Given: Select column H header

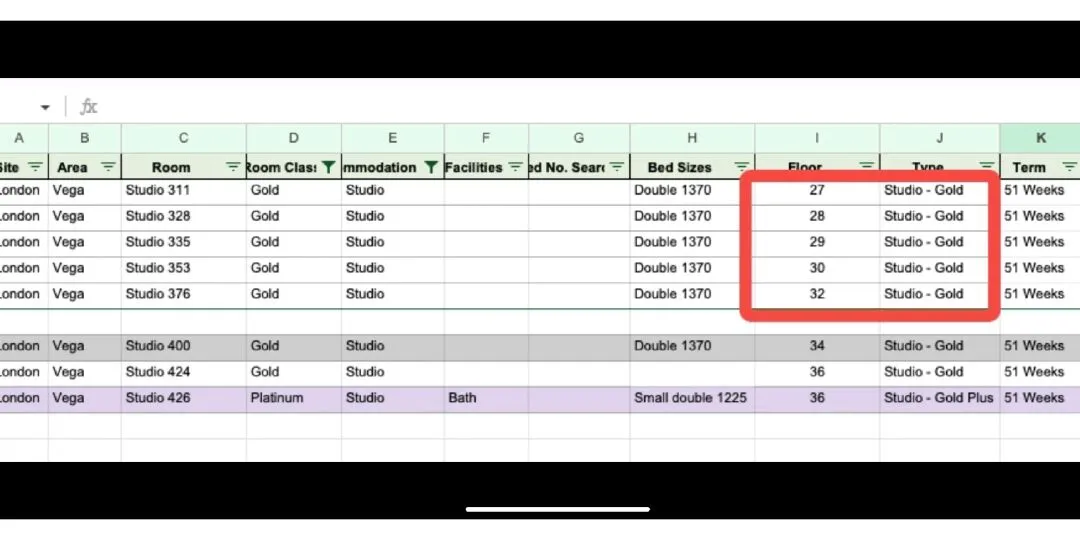Looking at the screenshot, I should click(x=692, y=138).
